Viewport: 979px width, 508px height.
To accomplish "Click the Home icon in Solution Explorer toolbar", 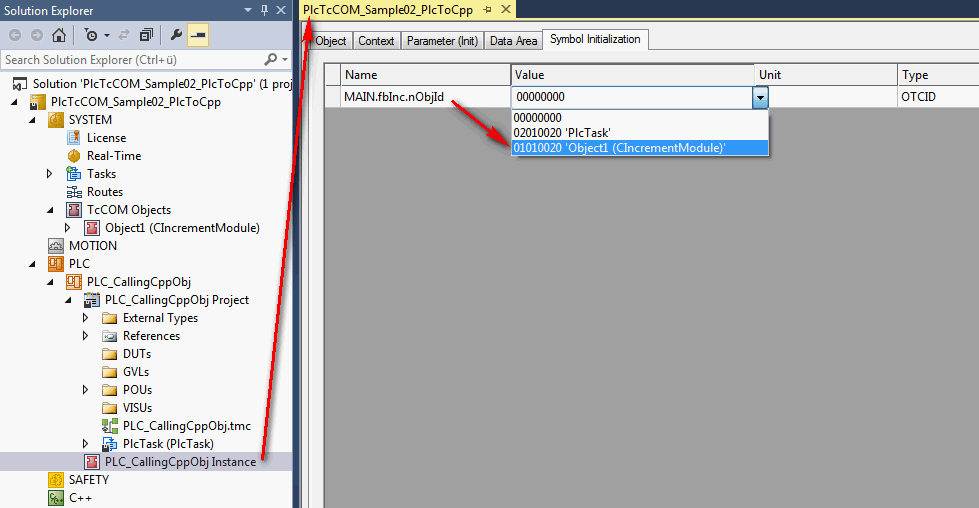I will click(59, 36).
